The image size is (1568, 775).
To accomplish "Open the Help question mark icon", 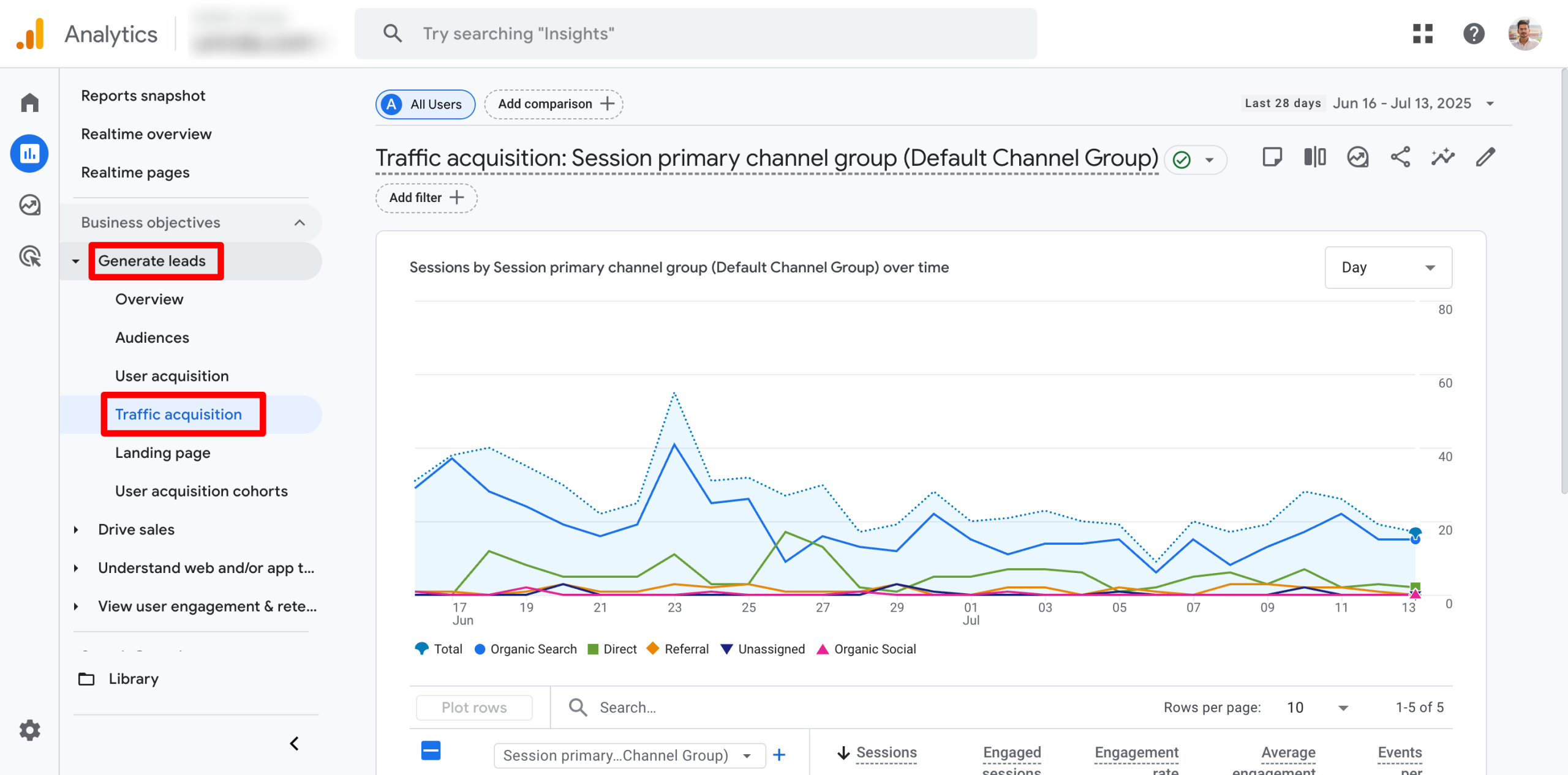I will tap(1473, 34).
